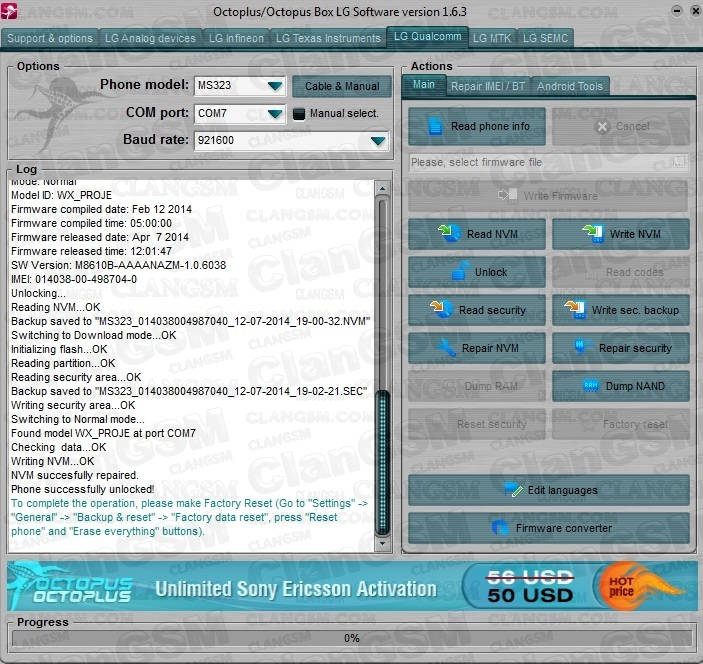Toggle the Manual select checkbox
Viewport: 703px width, 664px height.
299,113
